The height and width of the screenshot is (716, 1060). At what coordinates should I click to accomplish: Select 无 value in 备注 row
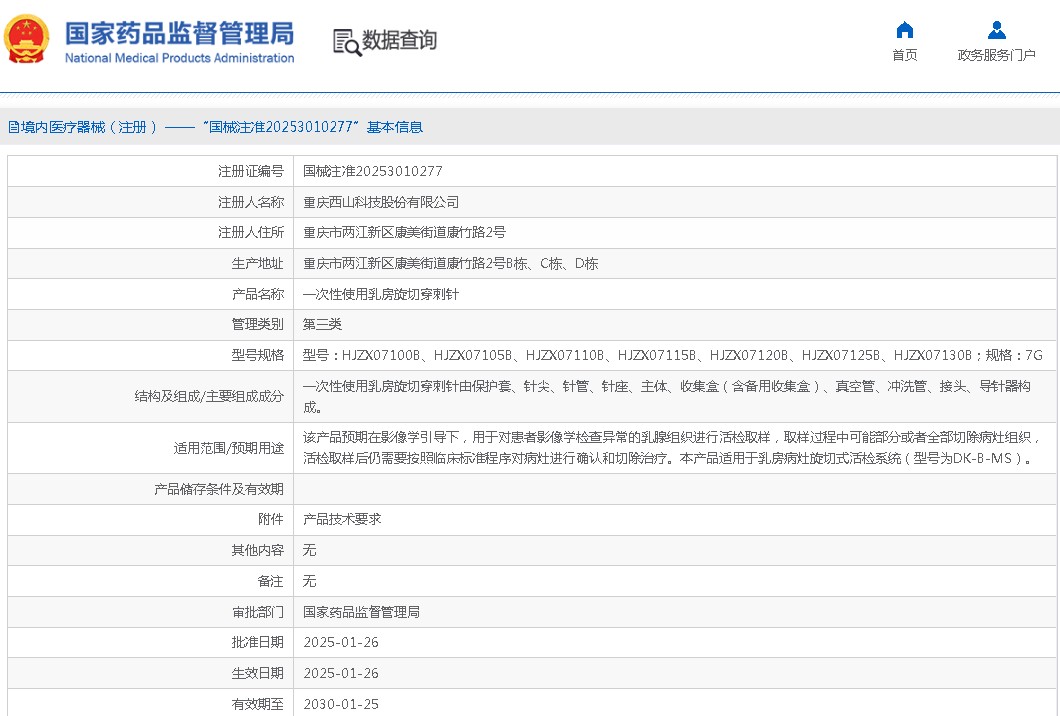click(309, 581)
